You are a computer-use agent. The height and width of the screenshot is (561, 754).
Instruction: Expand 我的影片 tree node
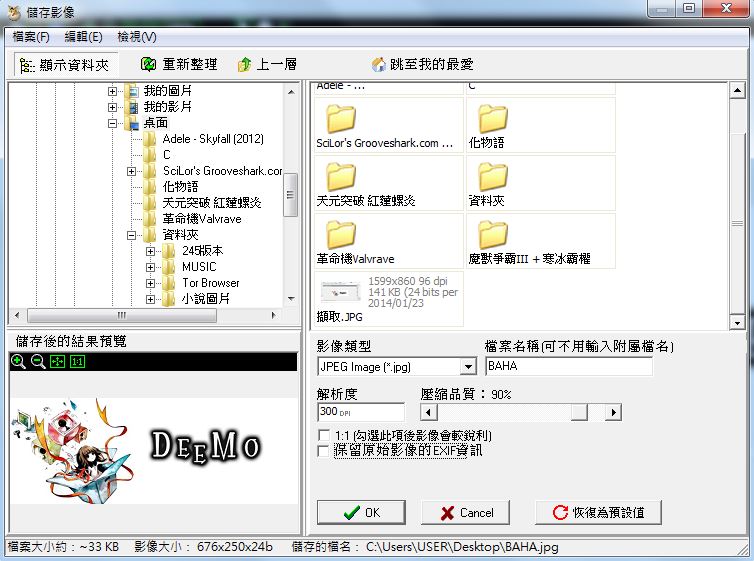tap(112, 107)
